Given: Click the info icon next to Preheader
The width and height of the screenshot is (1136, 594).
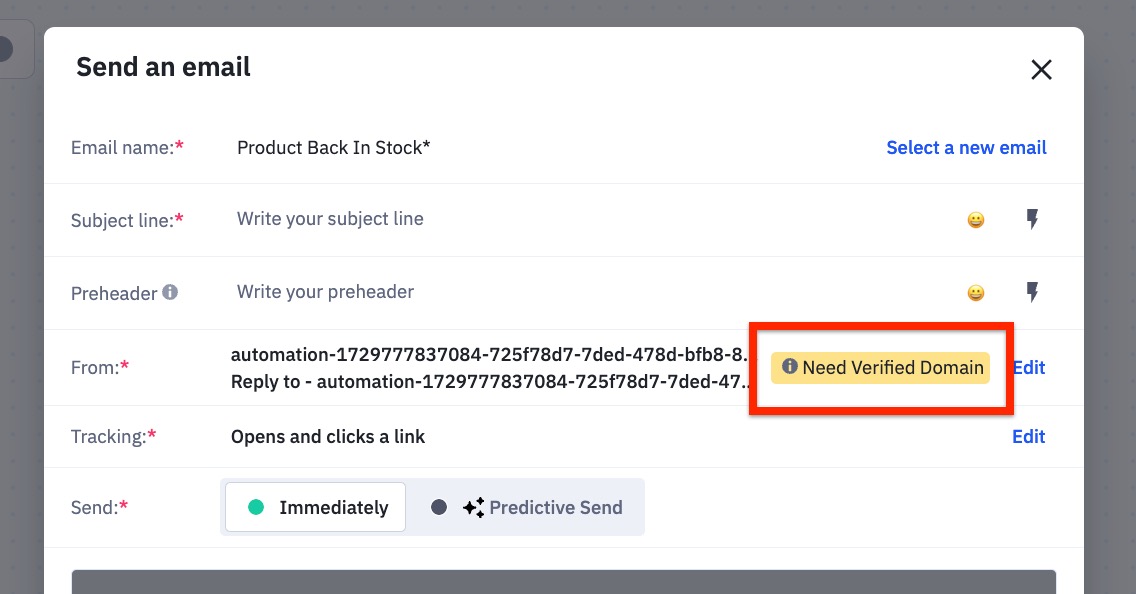Looking at the screenshot, I should click(170, 292).
